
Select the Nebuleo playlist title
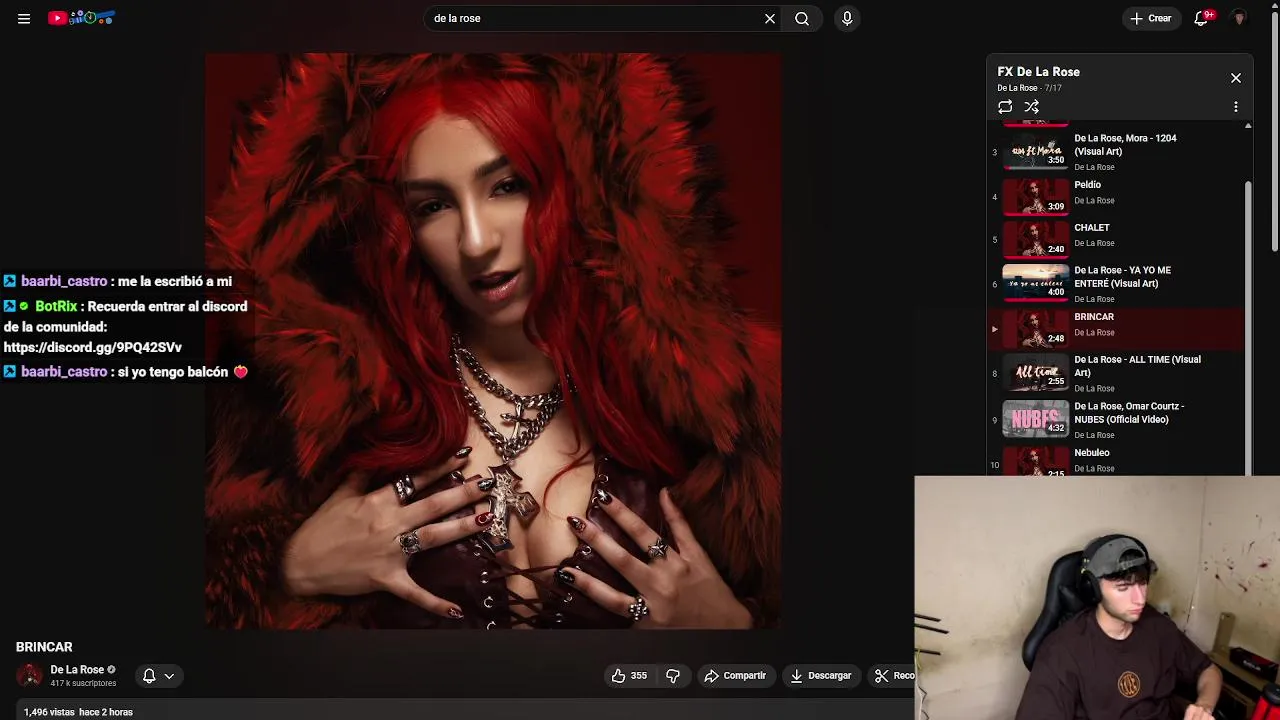click(1092, 453)
